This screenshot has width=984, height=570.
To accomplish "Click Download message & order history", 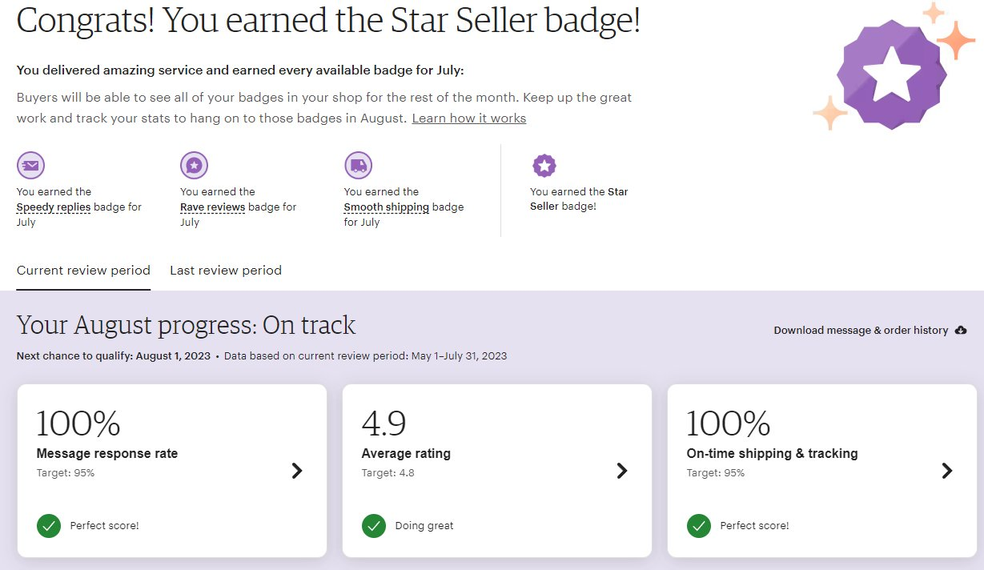I will point(861,330).
